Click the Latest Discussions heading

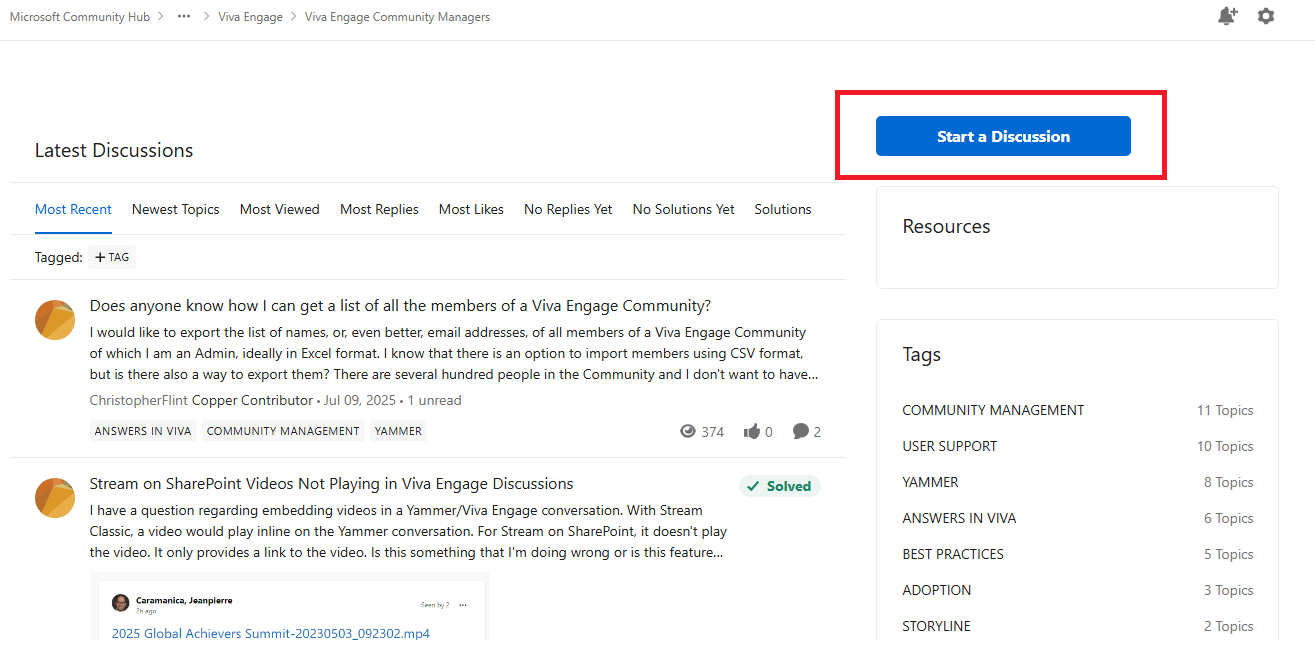click(x=114, y=150)
